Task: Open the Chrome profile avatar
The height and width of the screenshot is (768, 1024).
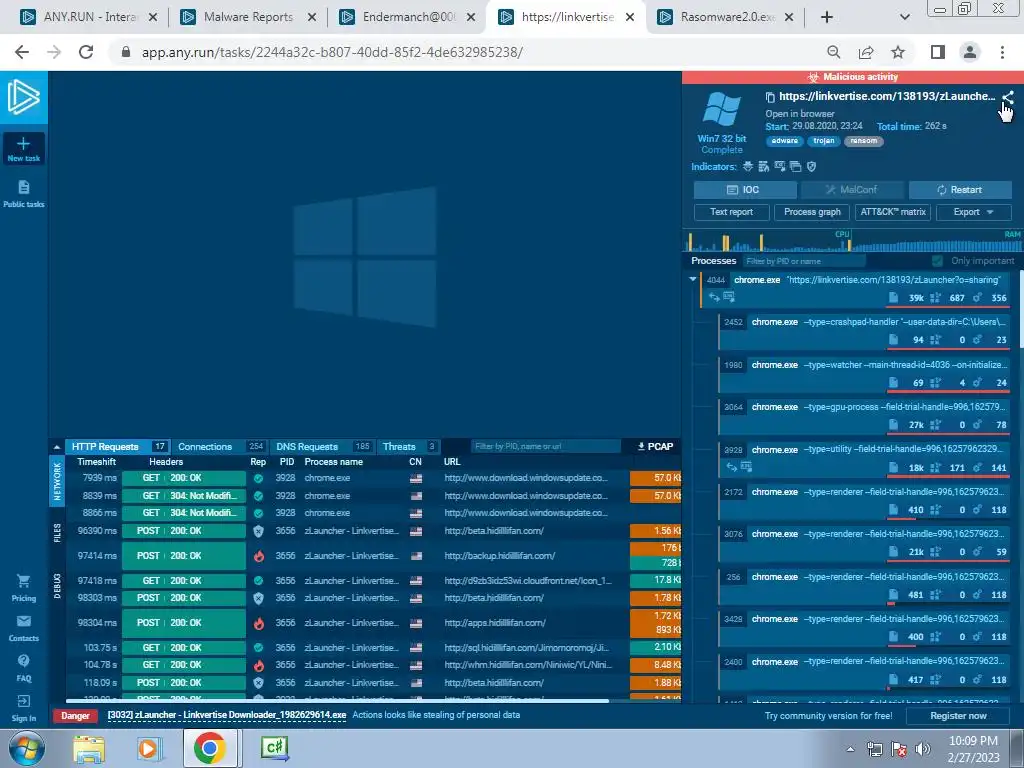Action: (x=970, y=52)
